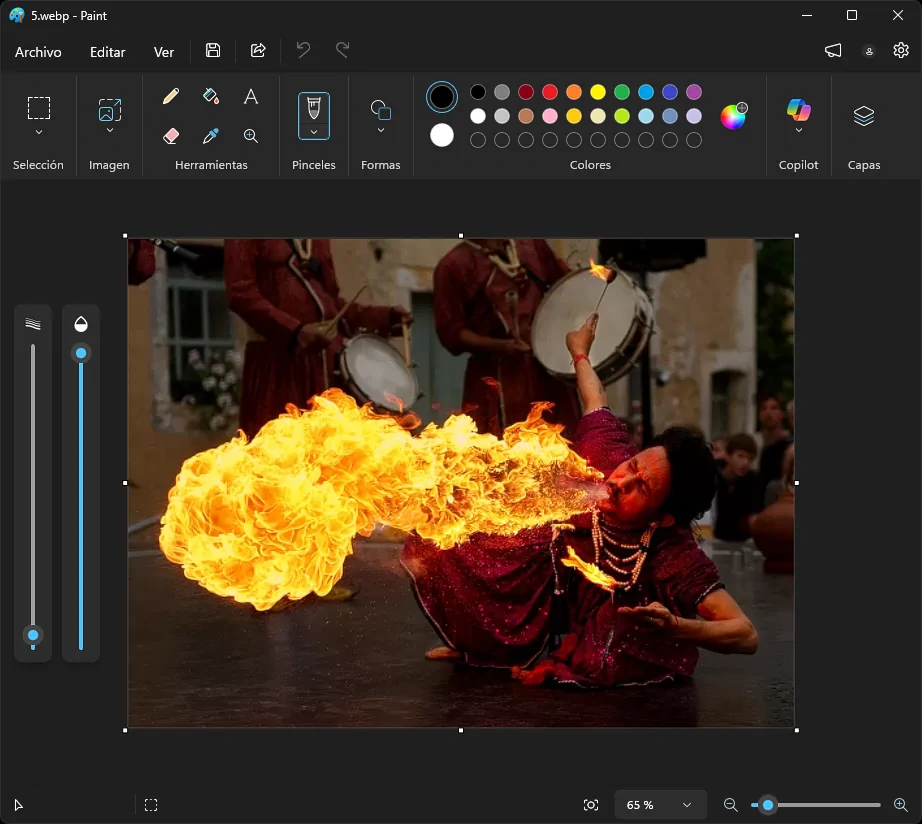Screen dimensions: 922x824
Task: Pick the Fill bucket tool
Action: click(211, 96)
